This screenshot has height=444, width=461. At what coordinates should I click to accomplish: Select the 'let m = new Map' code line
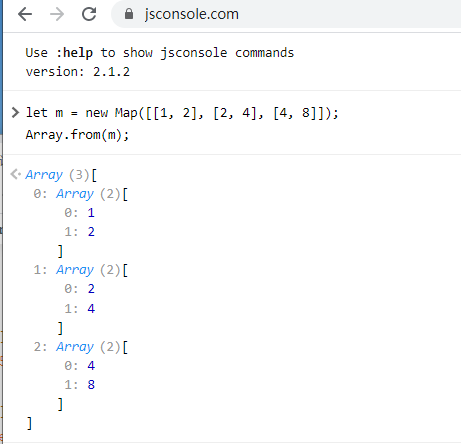pyautogui.click(x=182, y=113)
